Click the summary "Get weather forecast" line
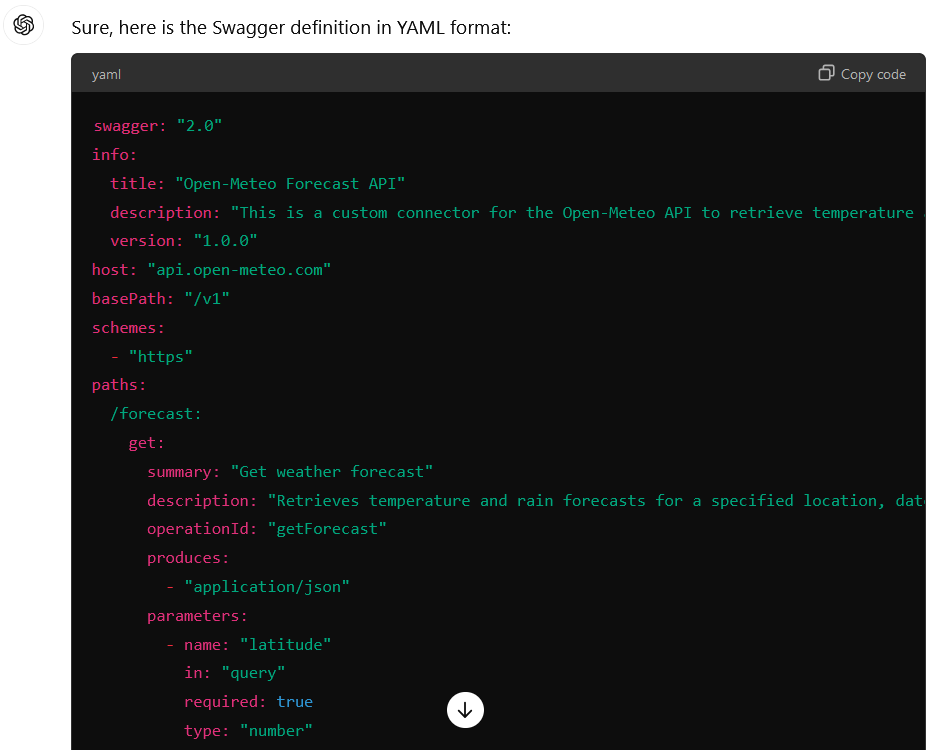 [290, 471]
